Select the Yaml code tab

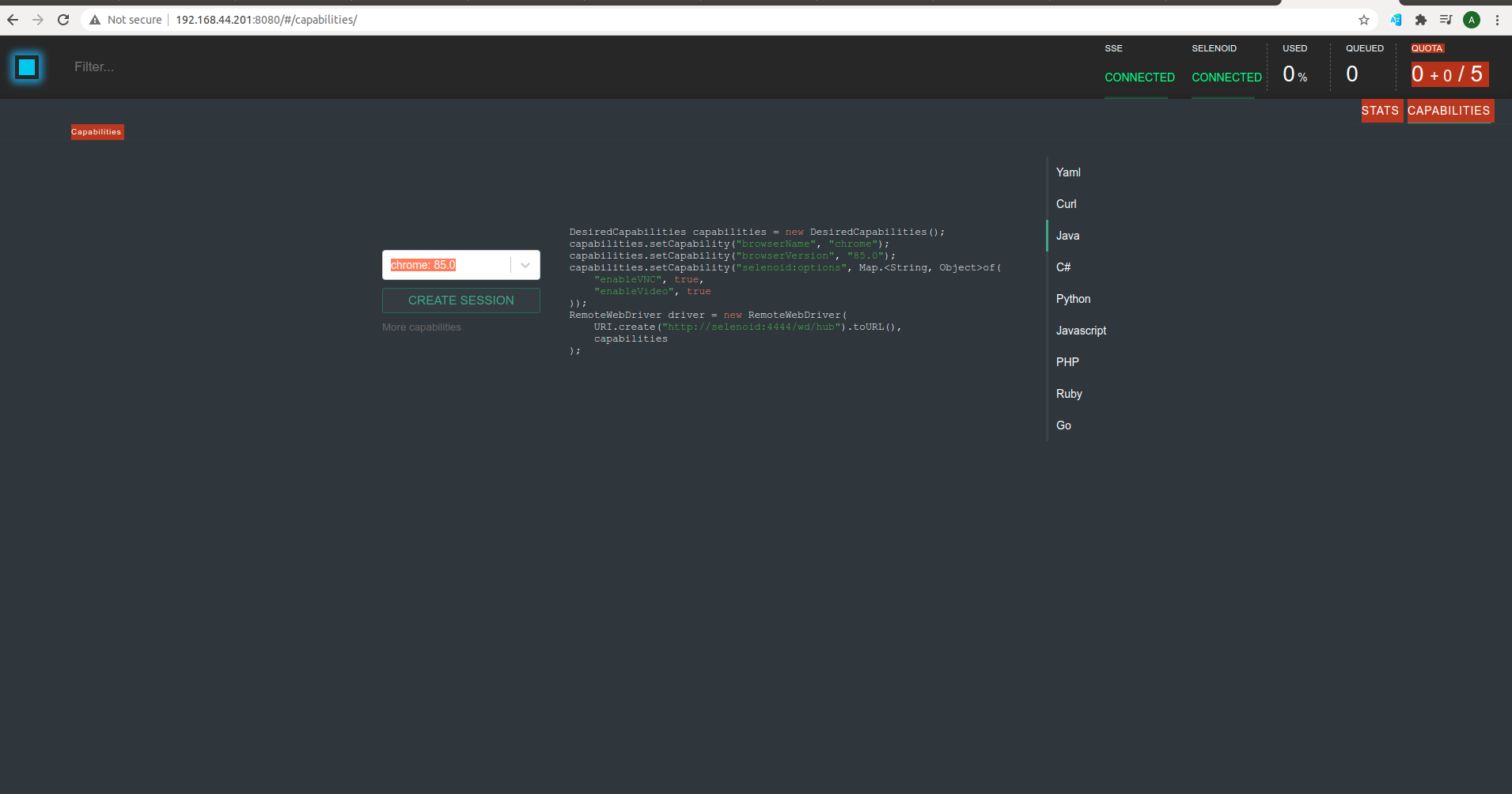coord(1068,172)
